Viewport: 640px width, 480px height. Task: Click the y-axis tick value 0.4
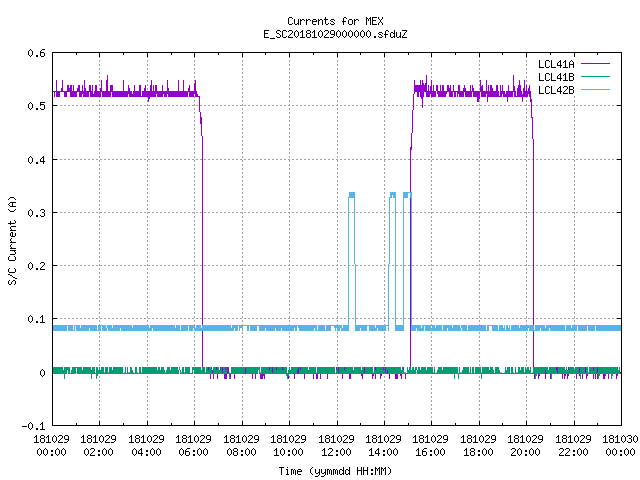click(x=36, y=160)
